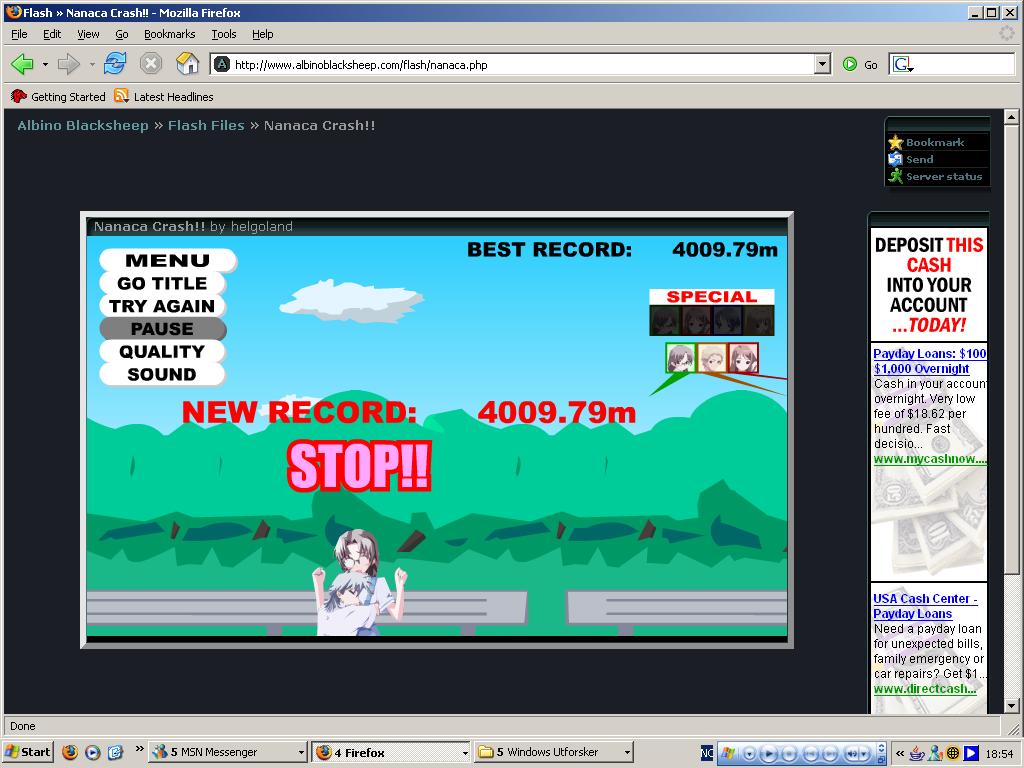The height and width of the screenshot is (768, 1024).
Task: Expand the Firefox taskbar group
Action: pyautogui.click(x=464, y=753)
